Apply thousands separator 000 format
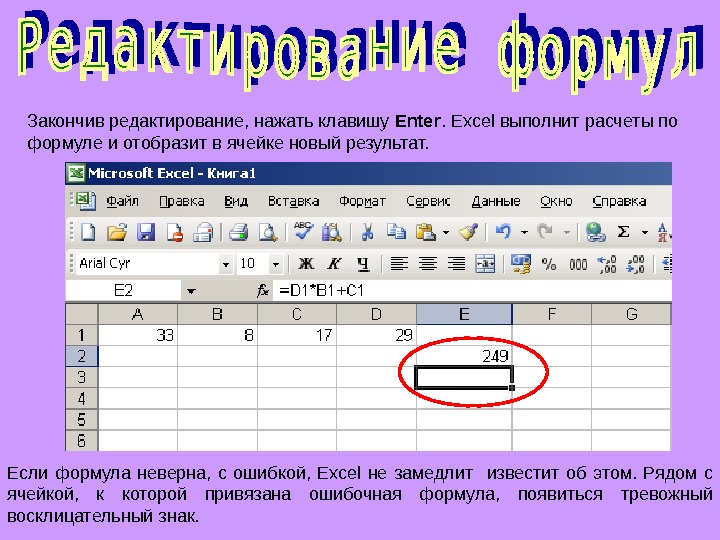The image size is (720, 540). (578, 264)
